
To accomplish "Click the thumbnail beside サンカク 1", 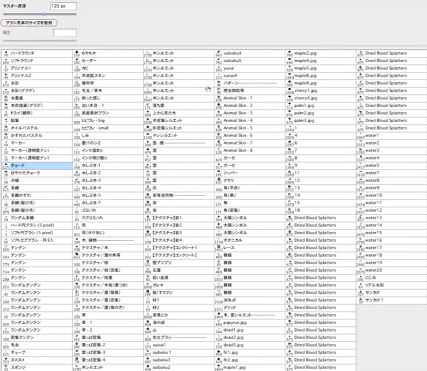I will [x=360, y=300].
